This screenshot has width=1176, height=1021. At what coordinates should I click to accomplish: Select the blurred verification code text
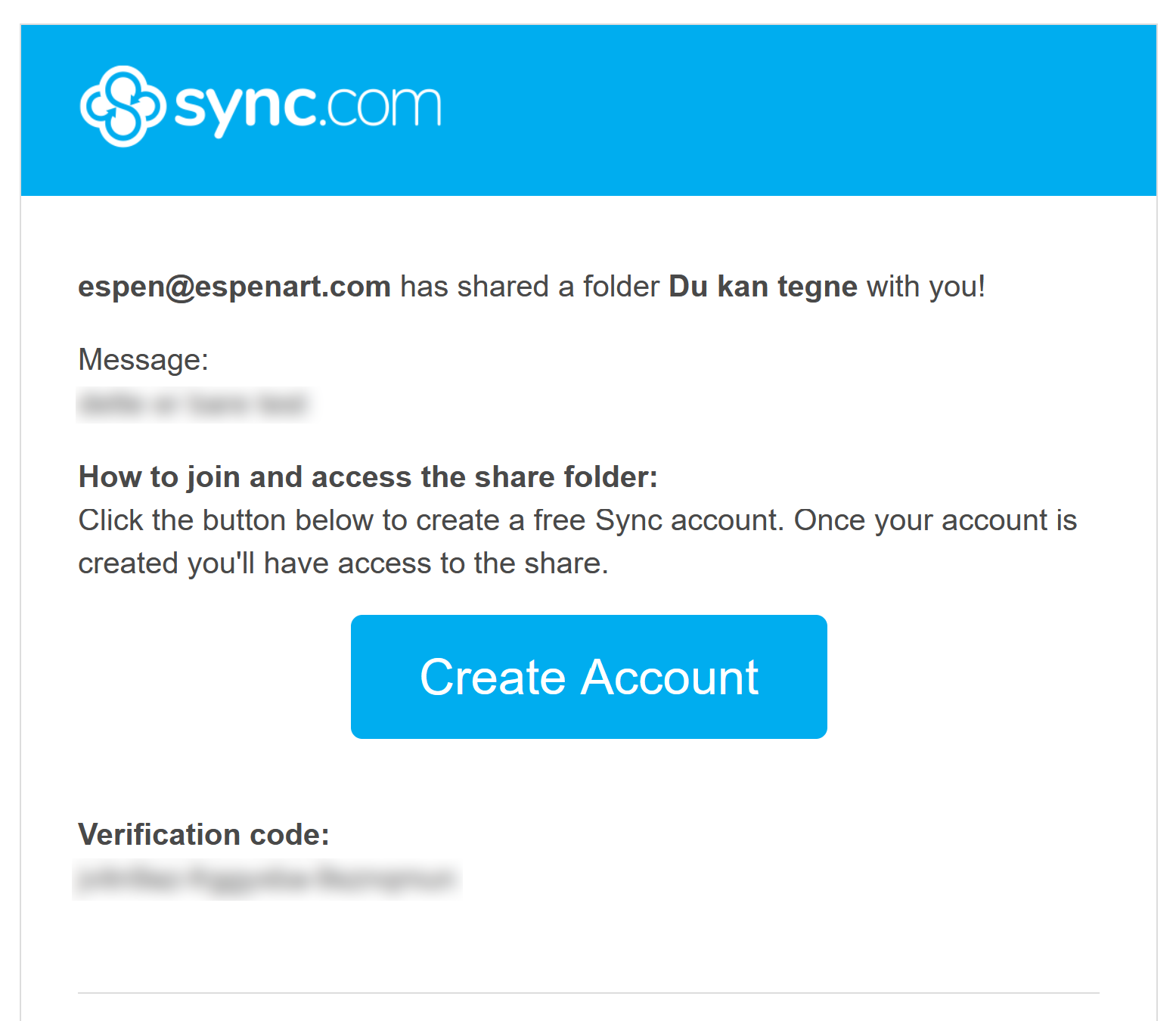(x=267, y=880)
